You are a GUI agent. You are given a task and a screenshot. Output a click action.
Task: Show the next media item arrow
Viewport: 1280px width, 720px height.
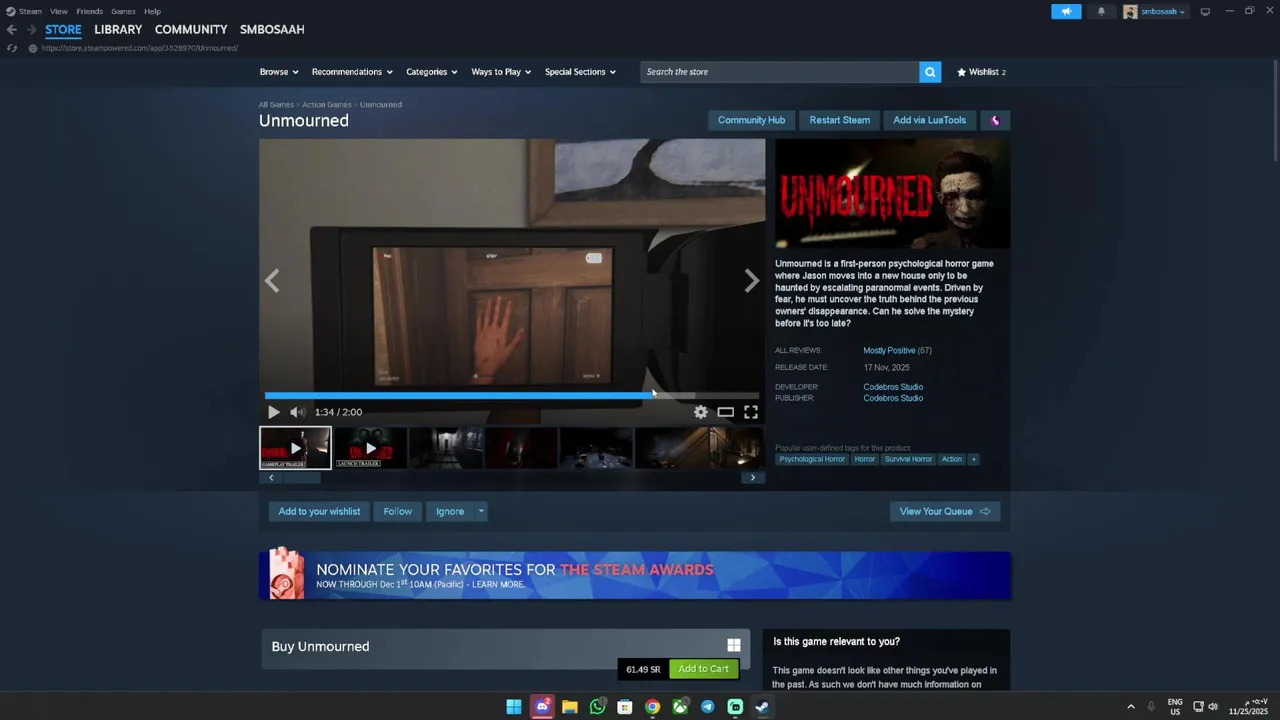tap(752, 281)
